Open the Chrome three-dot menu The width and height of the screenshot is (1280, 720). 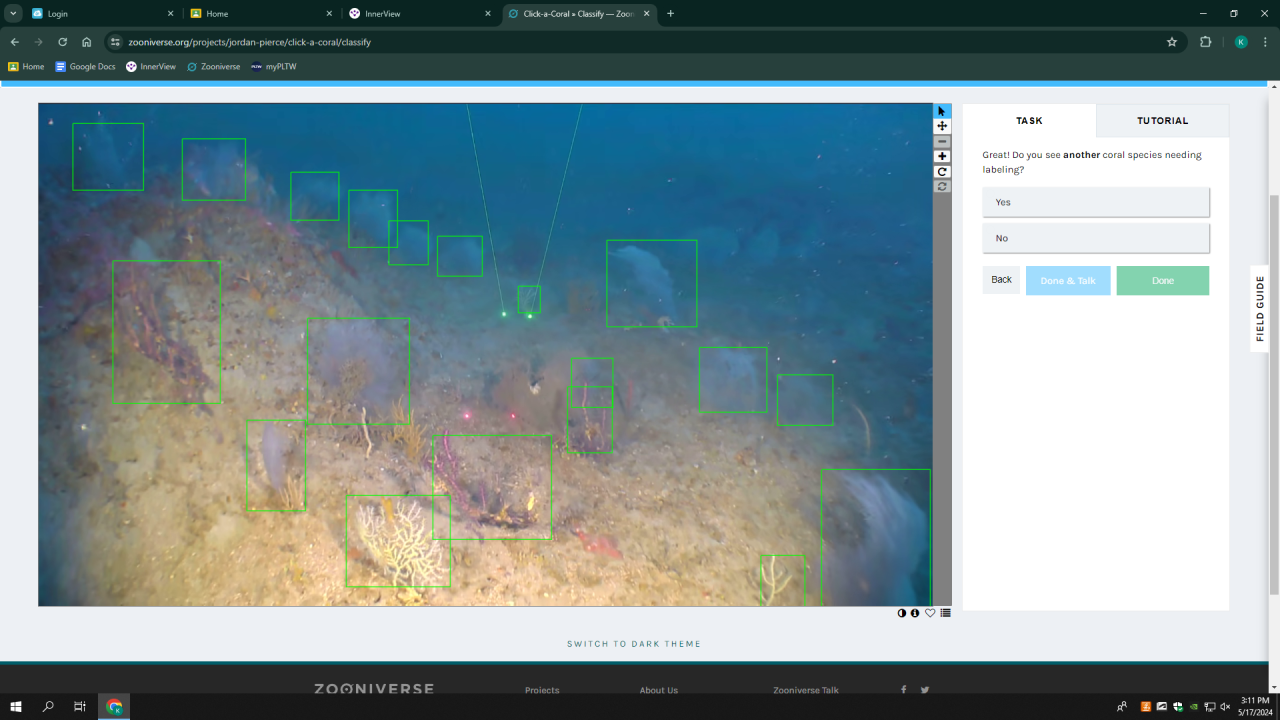1266,42
